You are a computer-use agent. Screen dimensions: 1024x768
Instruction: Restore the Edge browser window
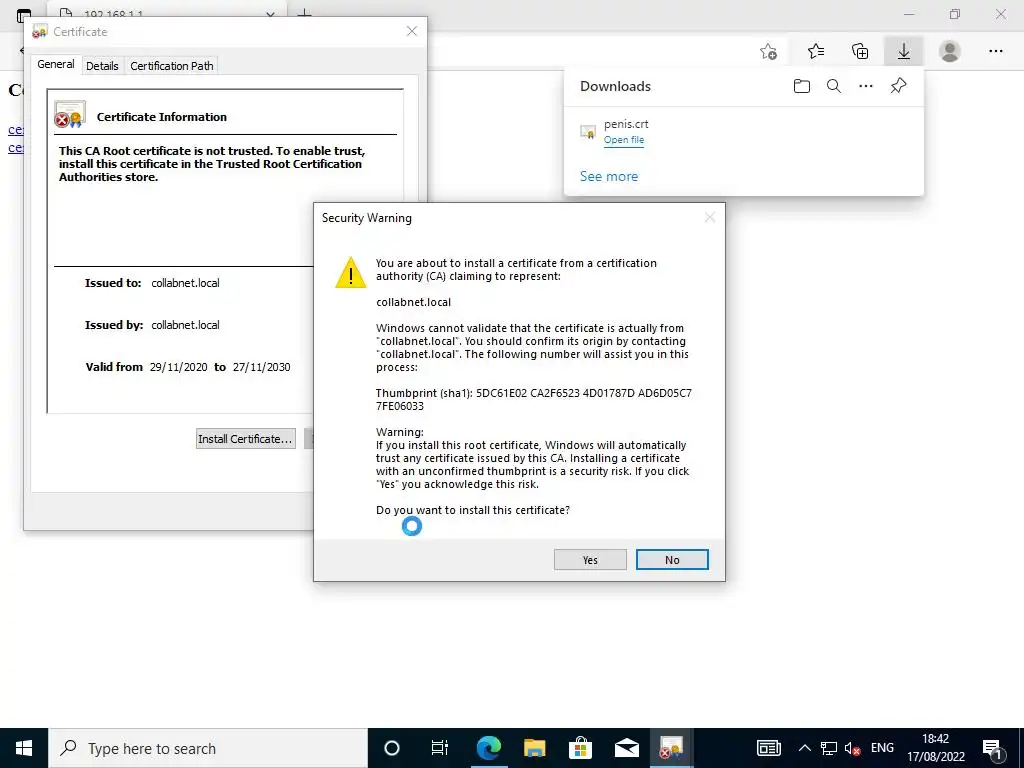[955, 14]
